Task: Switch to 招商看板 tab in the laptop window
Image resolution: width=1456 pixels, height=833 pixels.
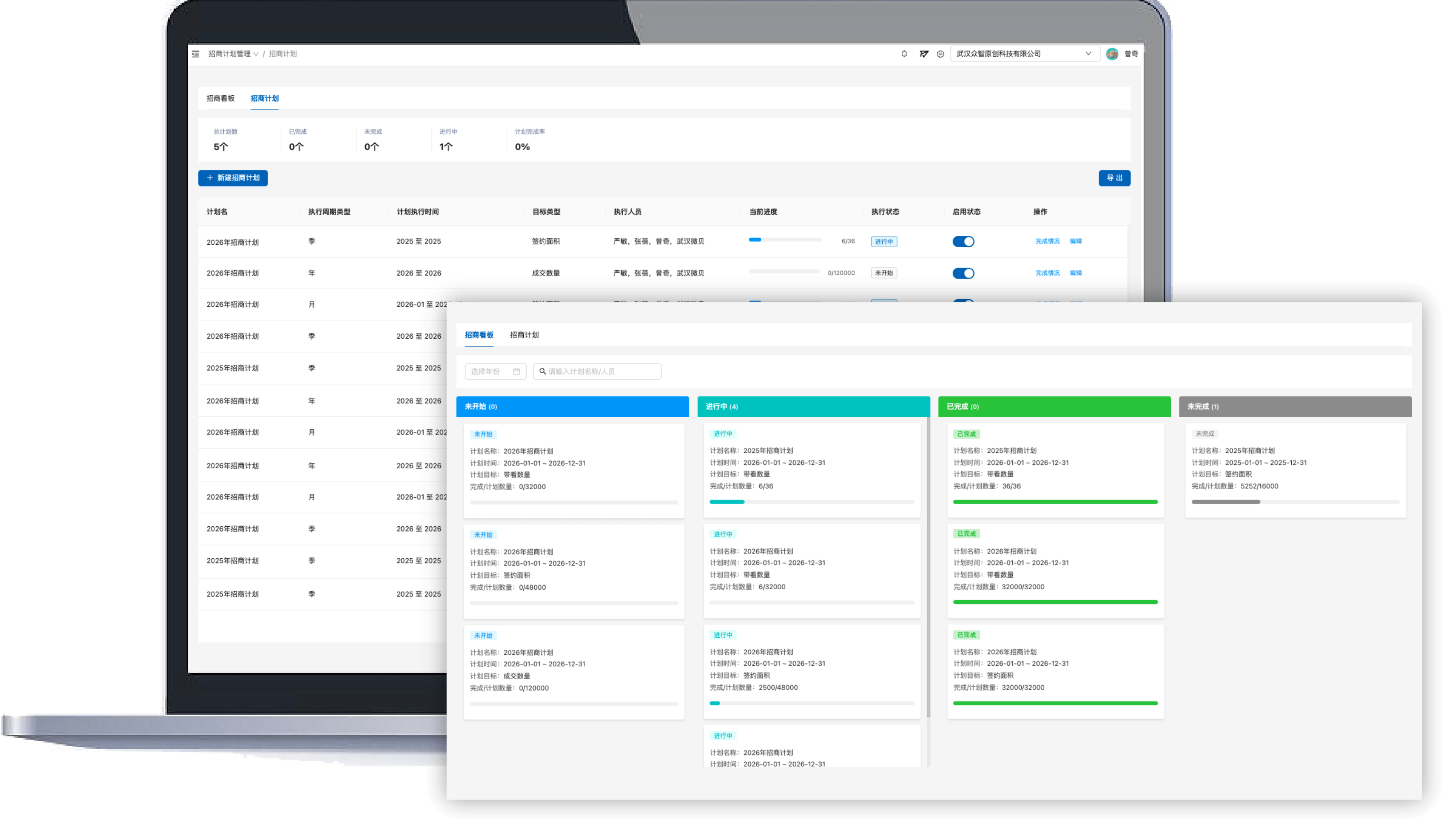Action: tap(220, 99)
